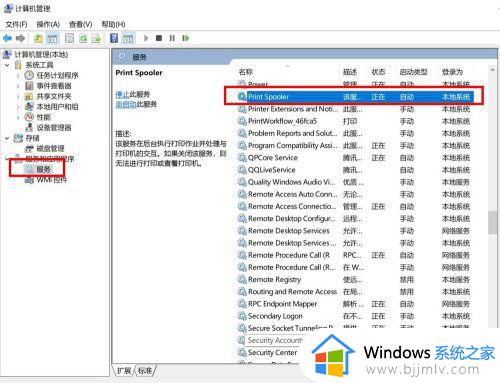Click the Restart service icon

[185, 38]
